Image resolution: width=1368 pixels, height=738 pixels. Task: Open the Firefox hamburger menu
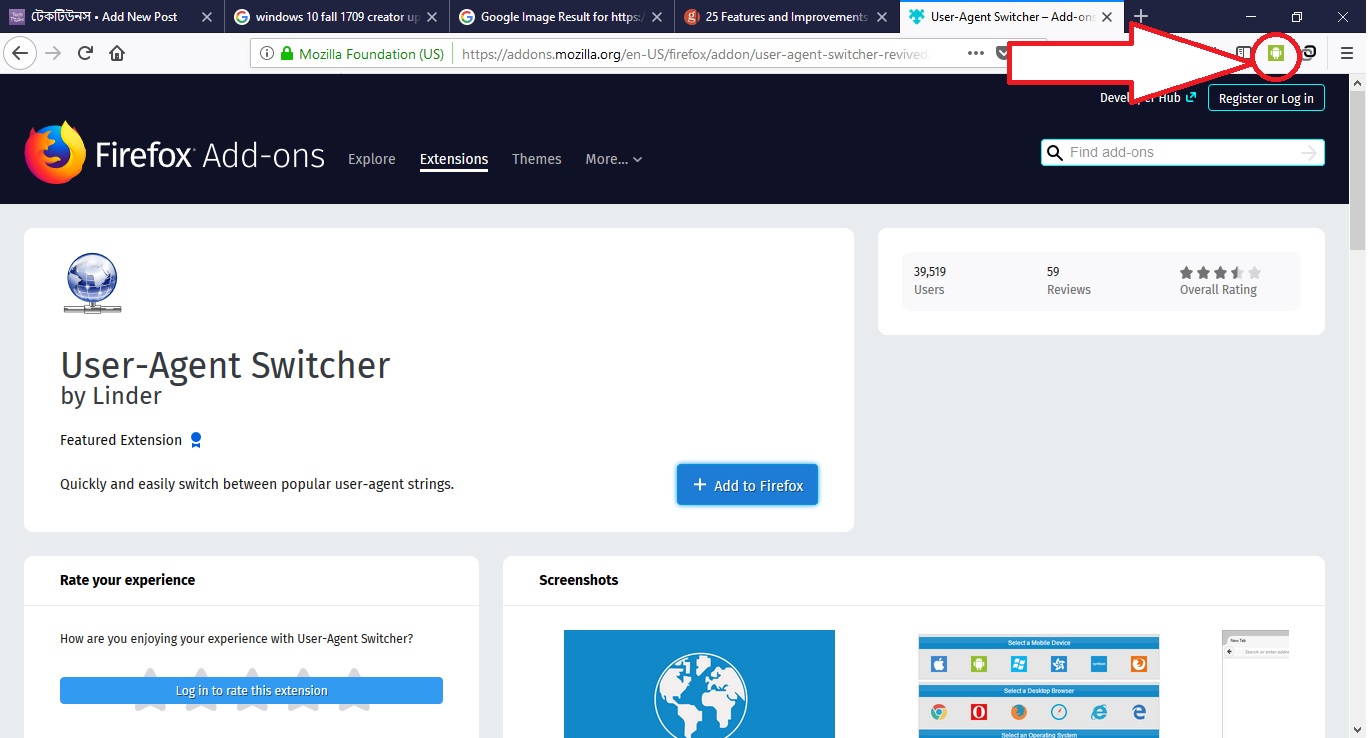pos(1346,54)
